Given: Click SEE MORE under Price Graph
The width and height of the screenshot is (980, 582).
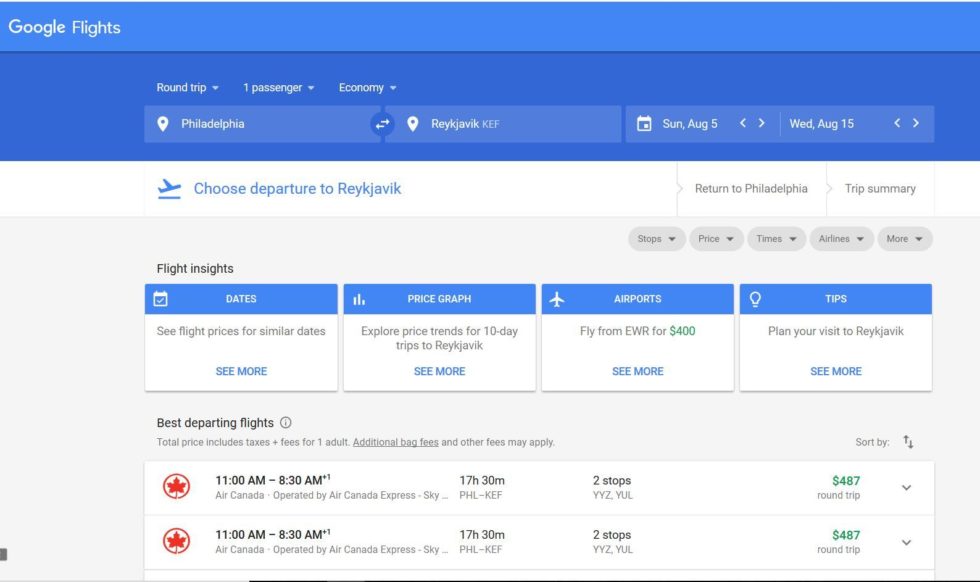Looking at the screenshot, I should click(439, 371).
